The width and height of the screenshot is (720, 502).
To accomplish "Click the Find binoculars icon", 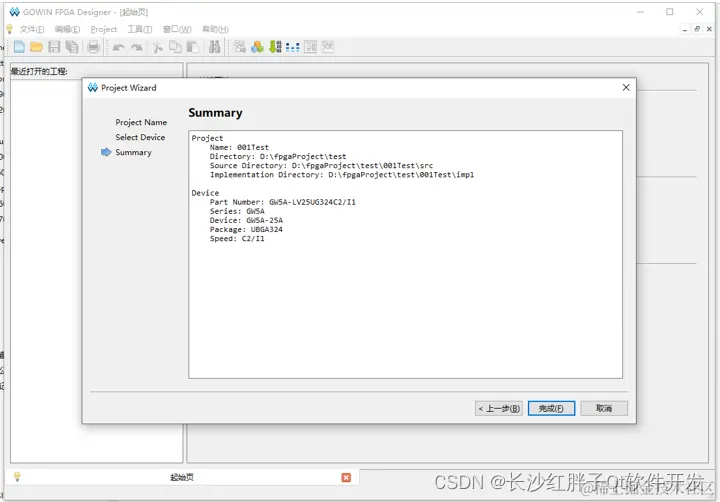I will click(214, 47).
